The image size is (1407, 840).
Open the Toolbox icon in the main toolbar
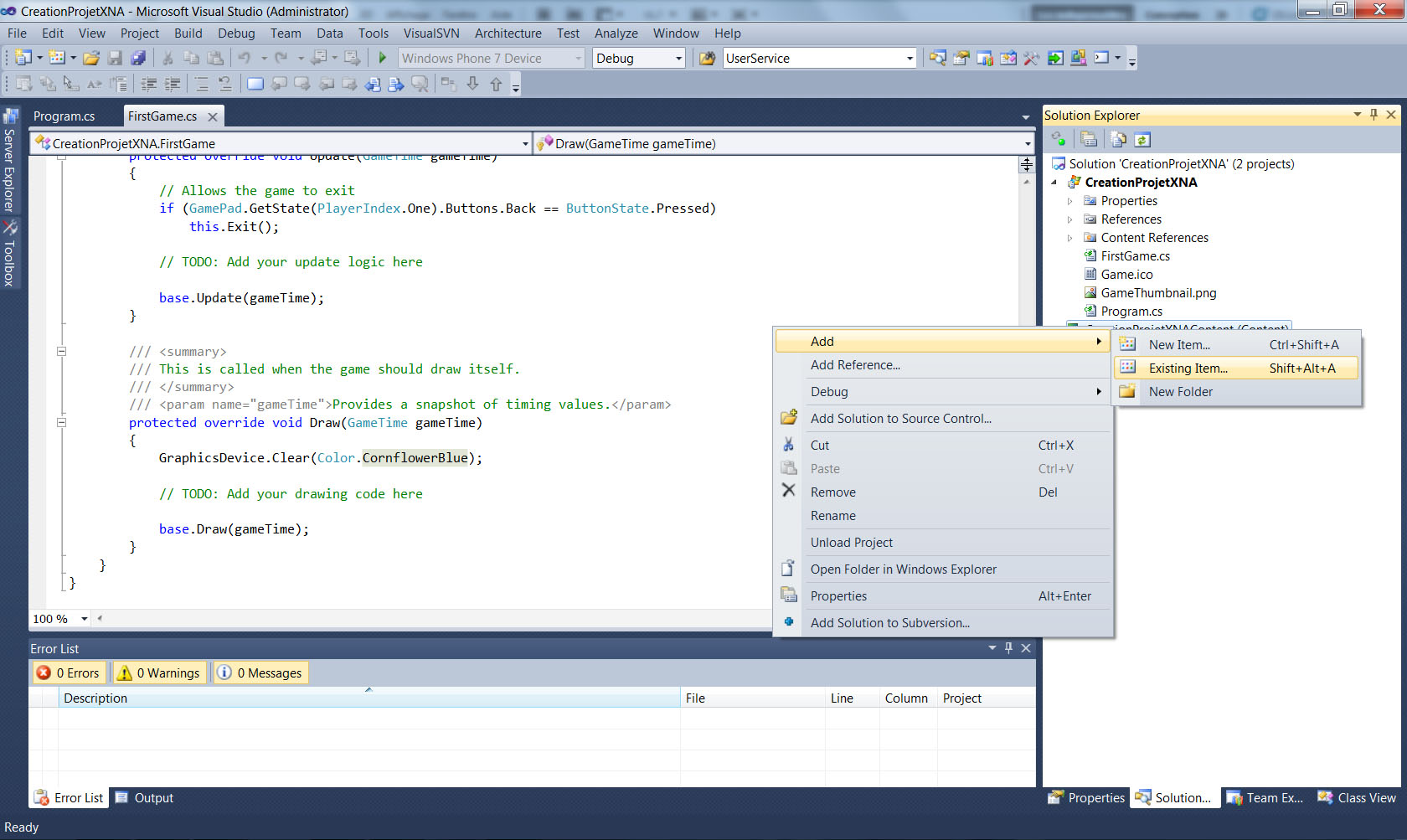coord(1031,58)
